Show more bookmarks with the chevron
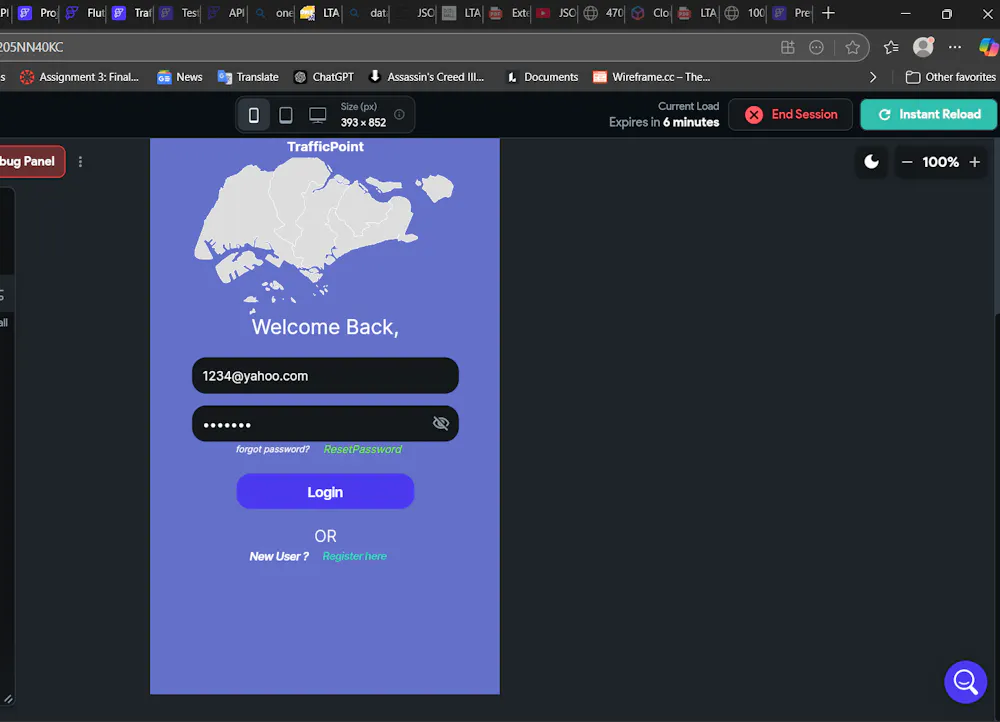1000x722 pixels. coord(872,77)
